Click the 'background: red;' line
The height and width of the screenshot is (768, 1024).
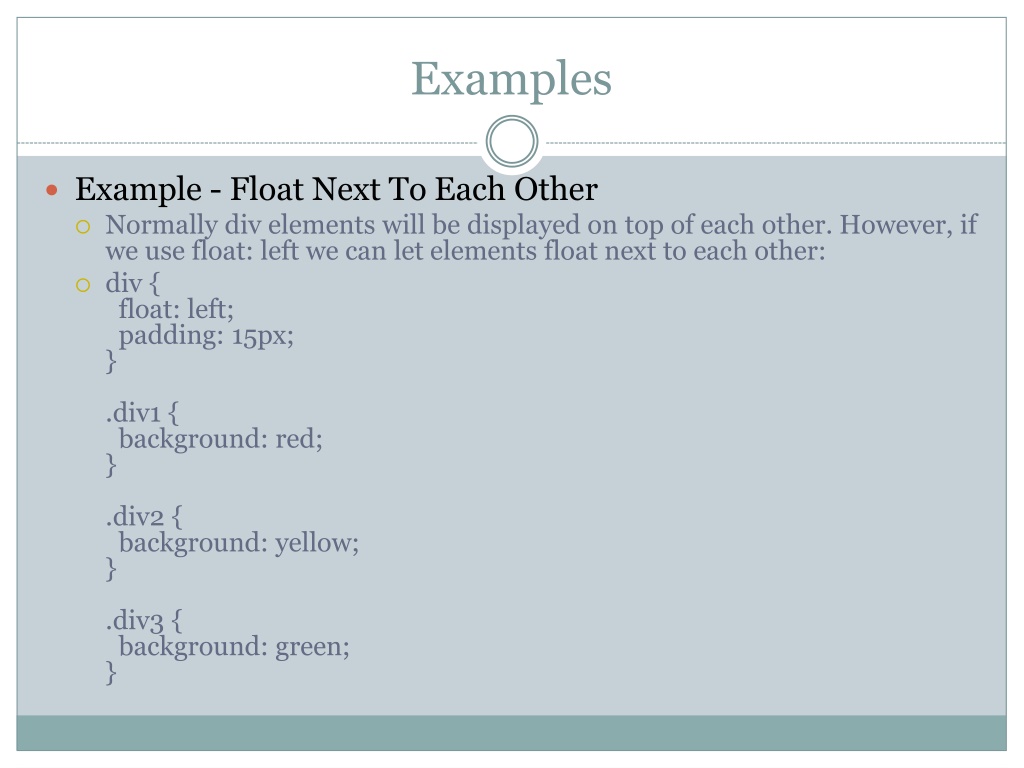221,439
